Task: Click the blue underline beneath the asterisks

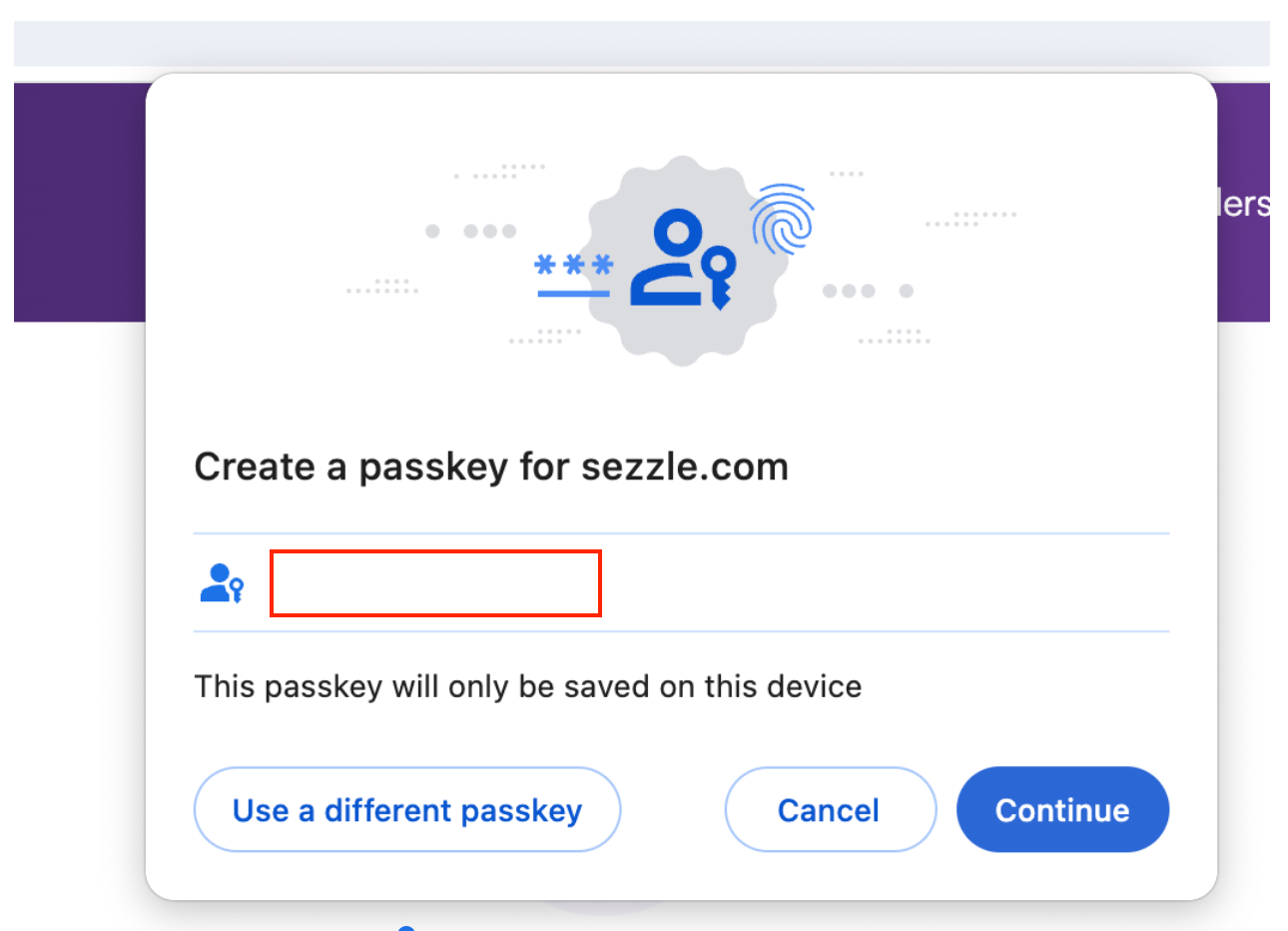Action: coord(573,294)
